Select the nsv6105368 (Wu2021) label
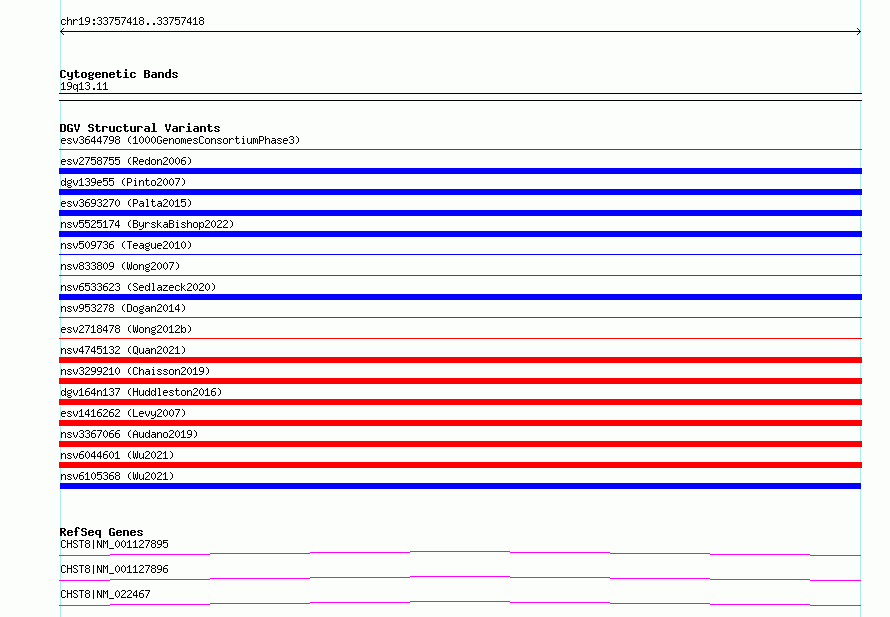This screenshot has width=890, height=617. 117,476
